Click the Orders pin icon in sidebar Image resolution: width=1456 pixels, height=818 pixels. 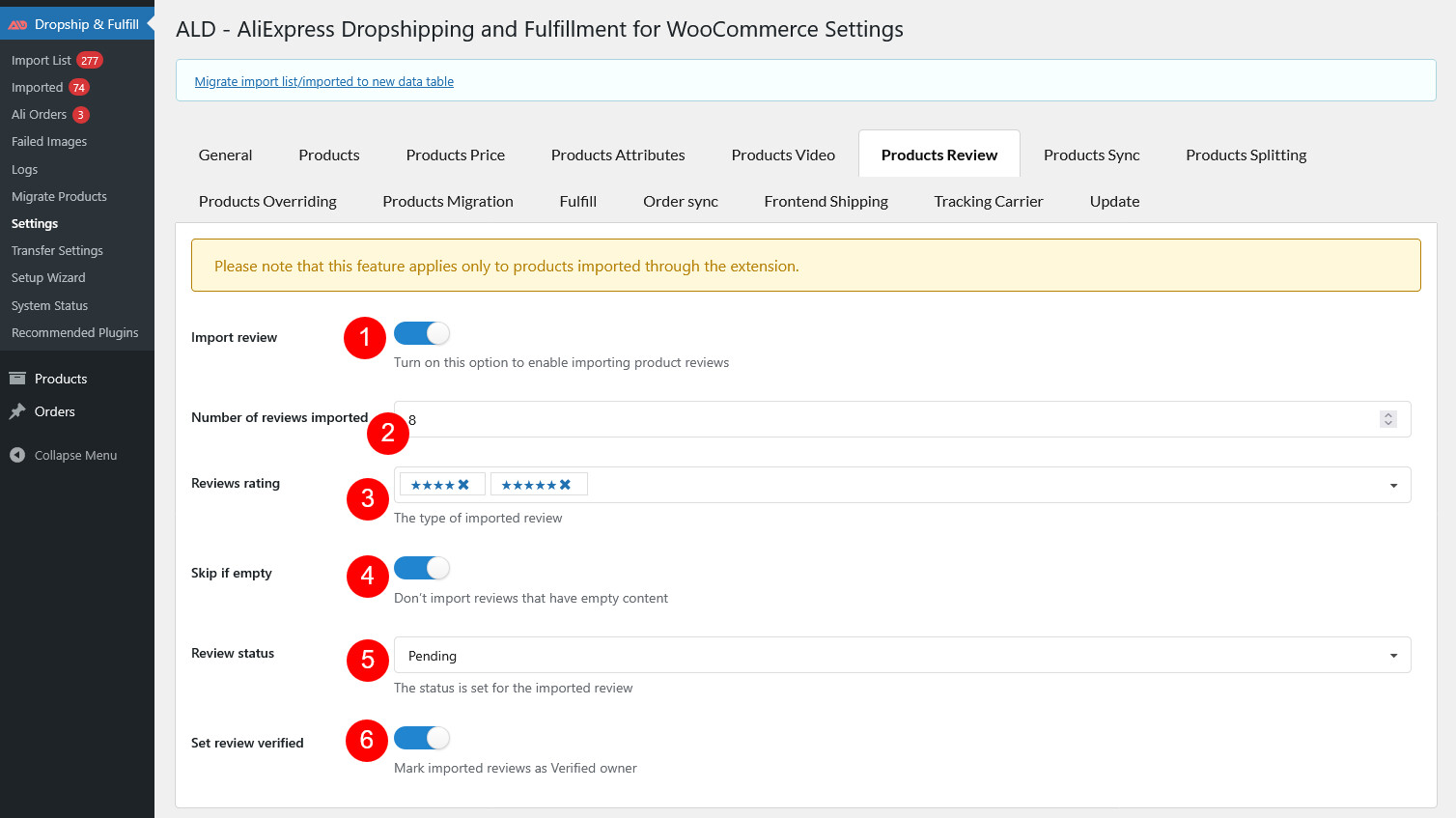coord(17,411)
